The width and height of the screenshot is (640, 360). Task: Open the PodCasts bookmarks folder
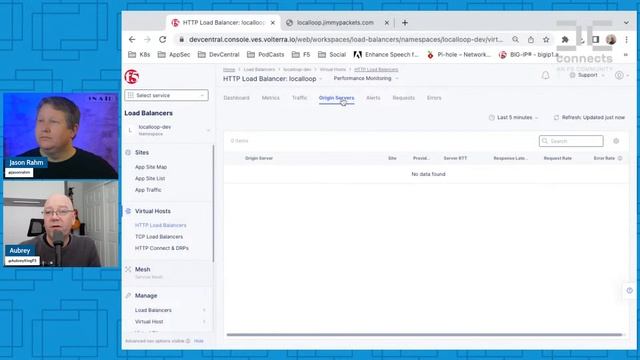point(266,54)
